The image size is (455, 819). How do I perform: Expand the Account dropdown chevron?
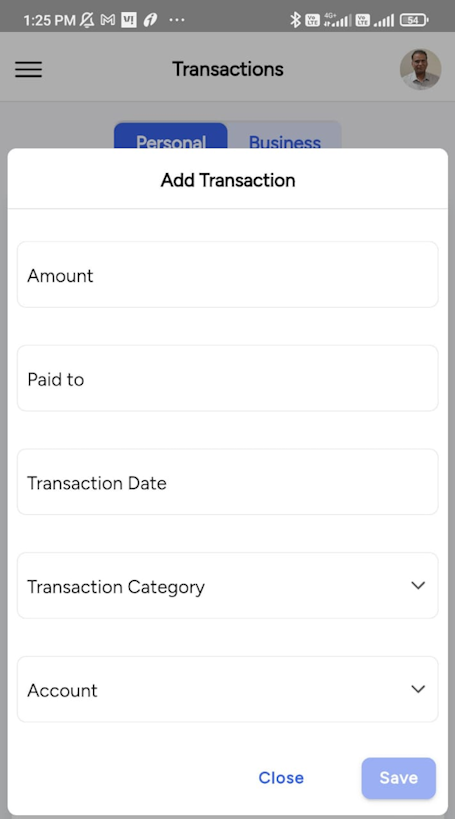coord(418,689)
